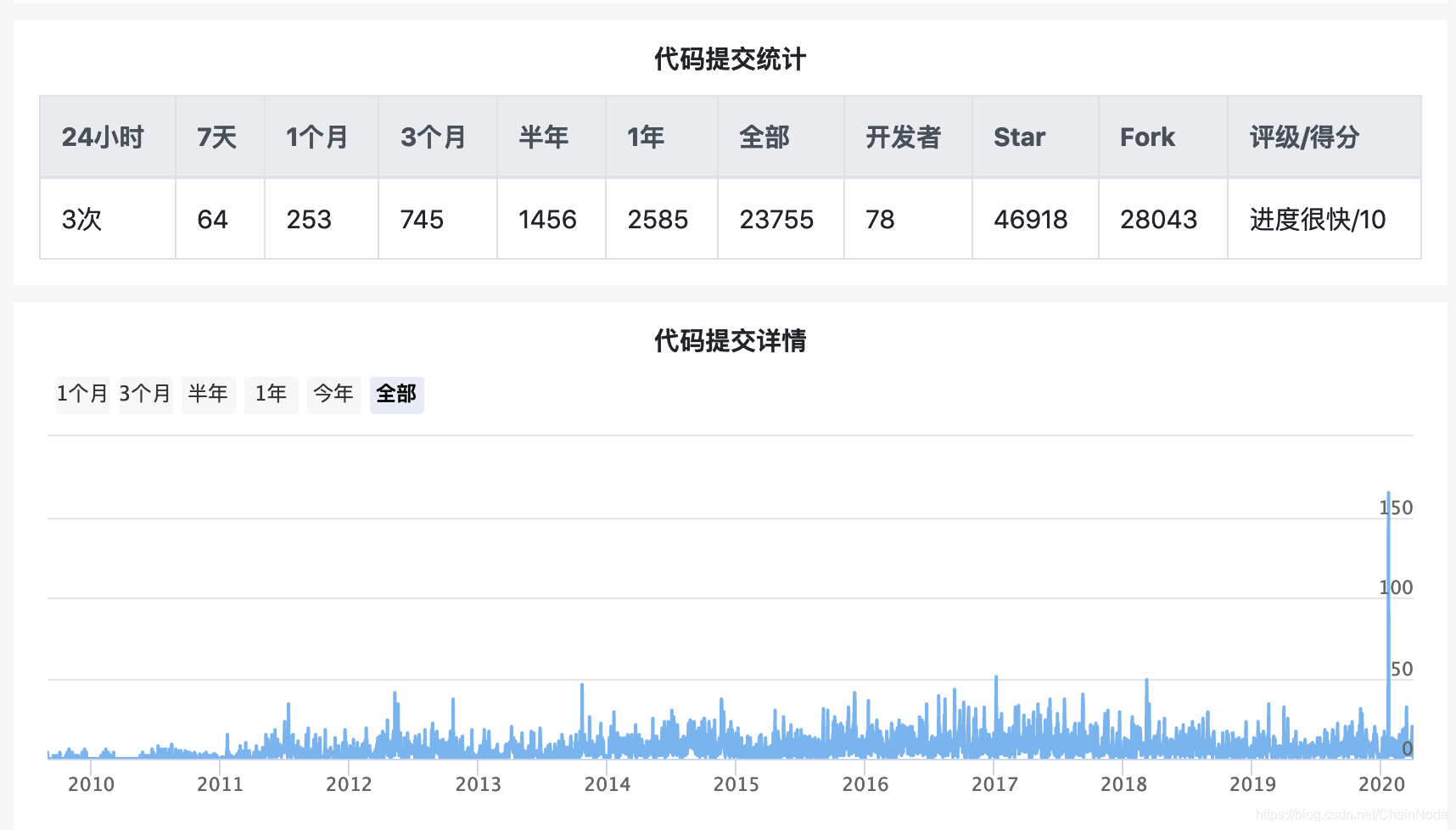
Task: Click the Fork column header
Action: 1163,137
